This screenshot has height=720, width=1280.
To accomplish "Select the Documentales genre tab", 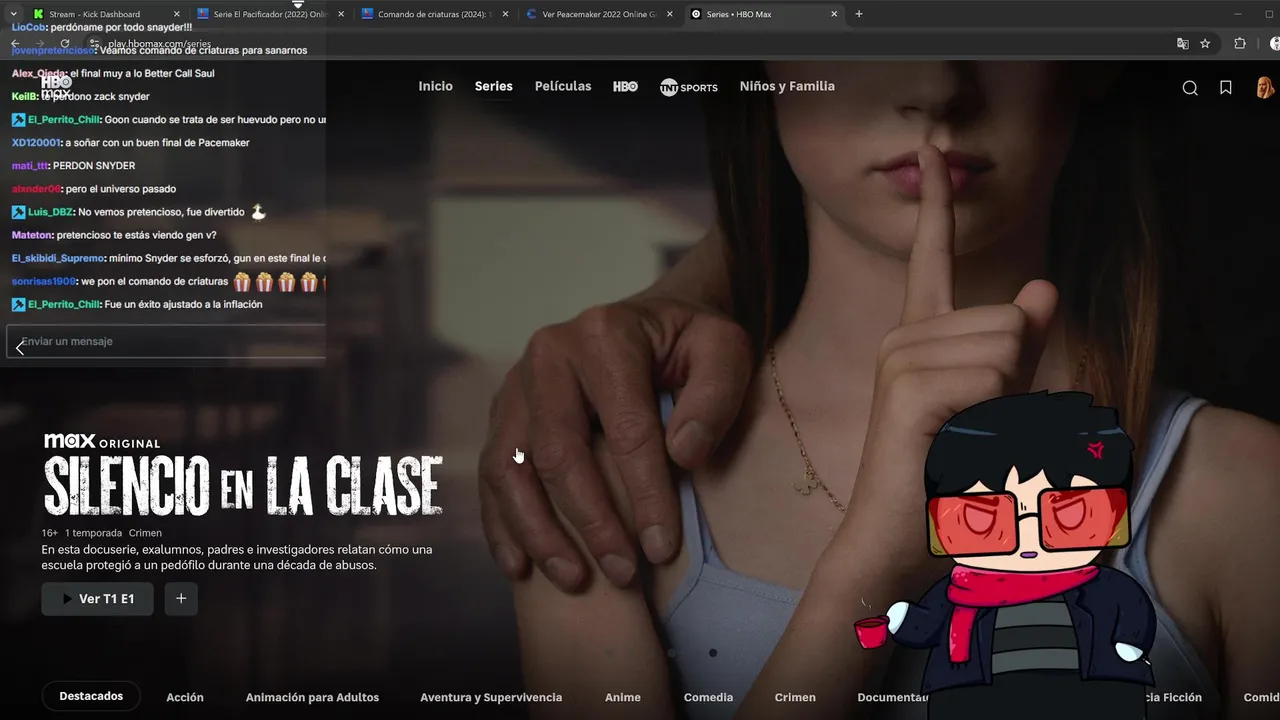I will [x=893, y=697].
